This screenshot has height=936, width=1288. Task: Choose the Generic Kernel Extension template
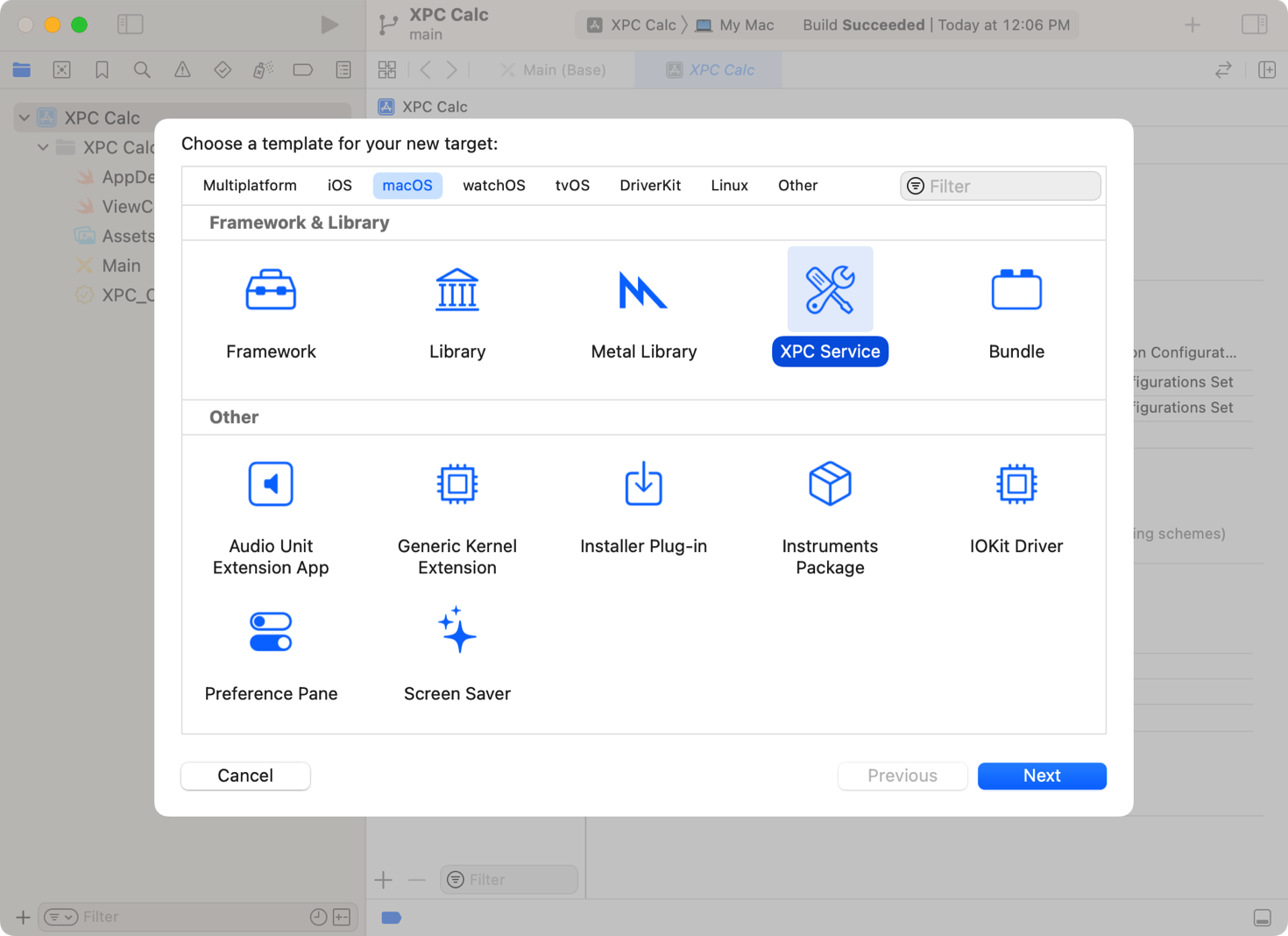tap(456, 508)
